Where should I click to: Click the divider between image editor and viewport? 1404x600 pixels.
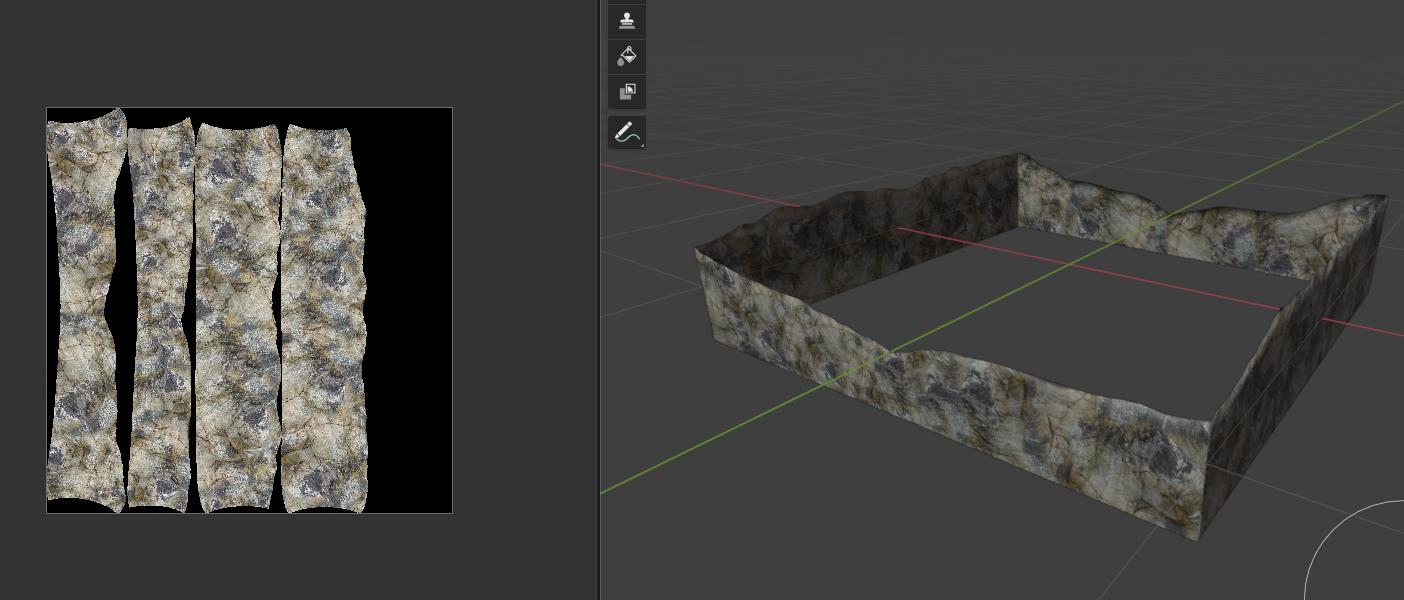tap(599, 300)
